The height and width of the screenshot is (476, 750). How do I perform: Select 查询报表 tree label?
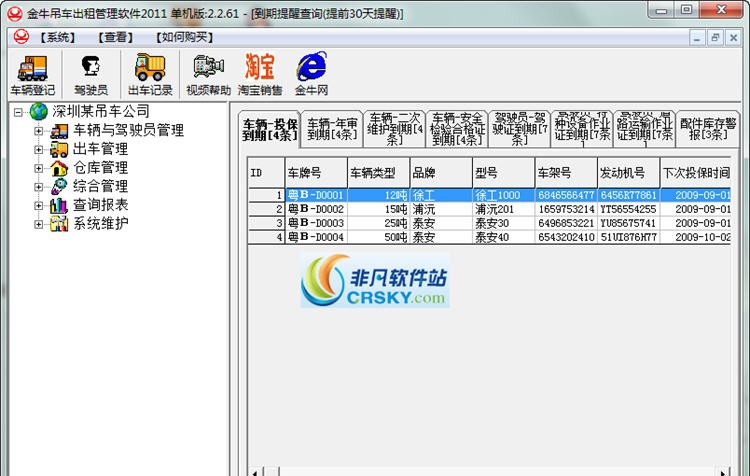click(100, 205)
